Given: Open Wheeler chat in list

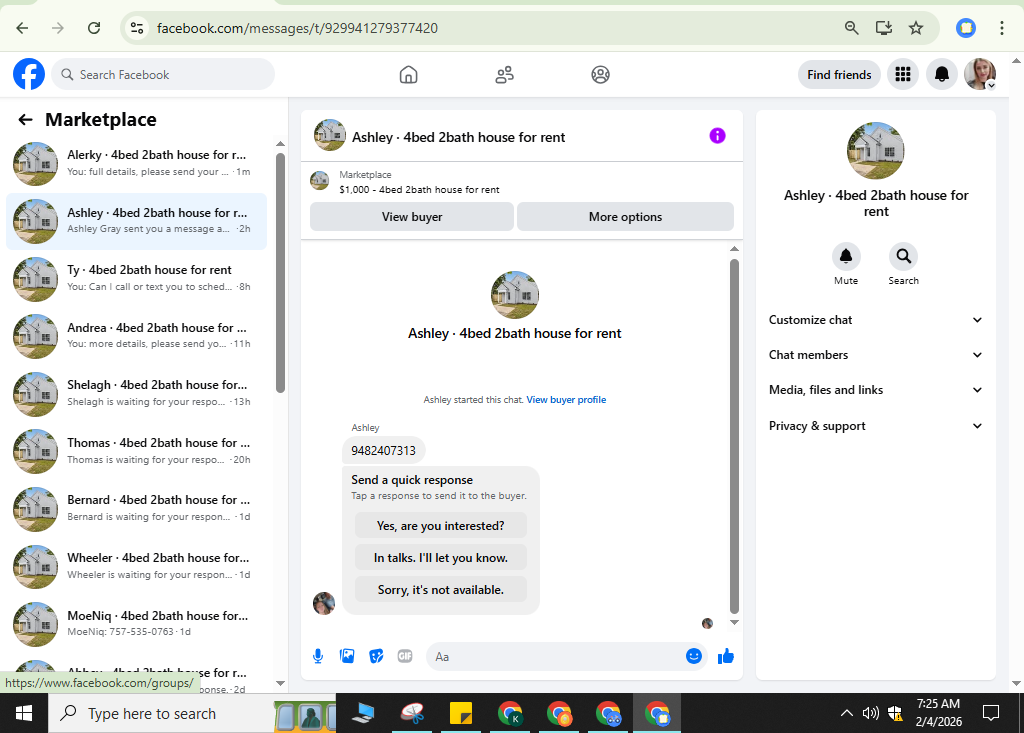Looking at the screenshot, I should (136, 566).
